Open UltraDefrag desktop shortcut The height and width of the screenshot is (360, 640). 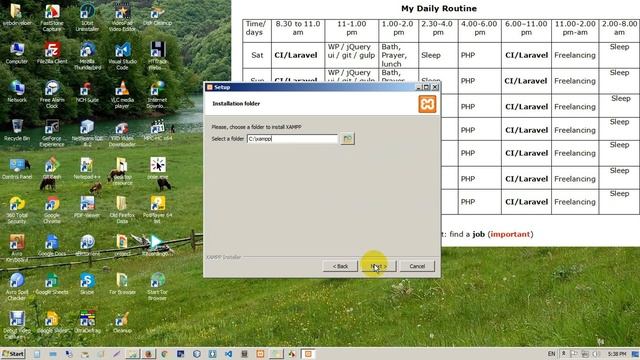pyautogui.click(x=87, y=322)
